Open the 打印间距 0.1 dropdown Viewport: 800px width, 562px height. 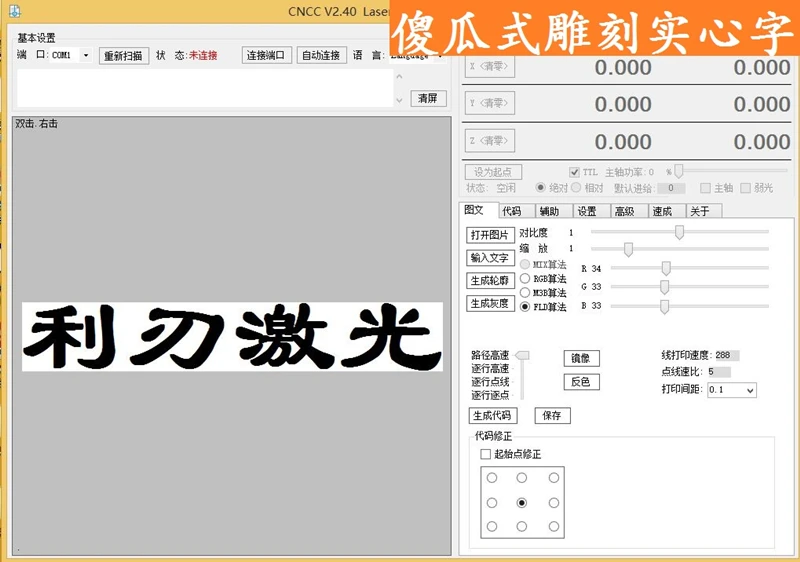coord(732,390)
